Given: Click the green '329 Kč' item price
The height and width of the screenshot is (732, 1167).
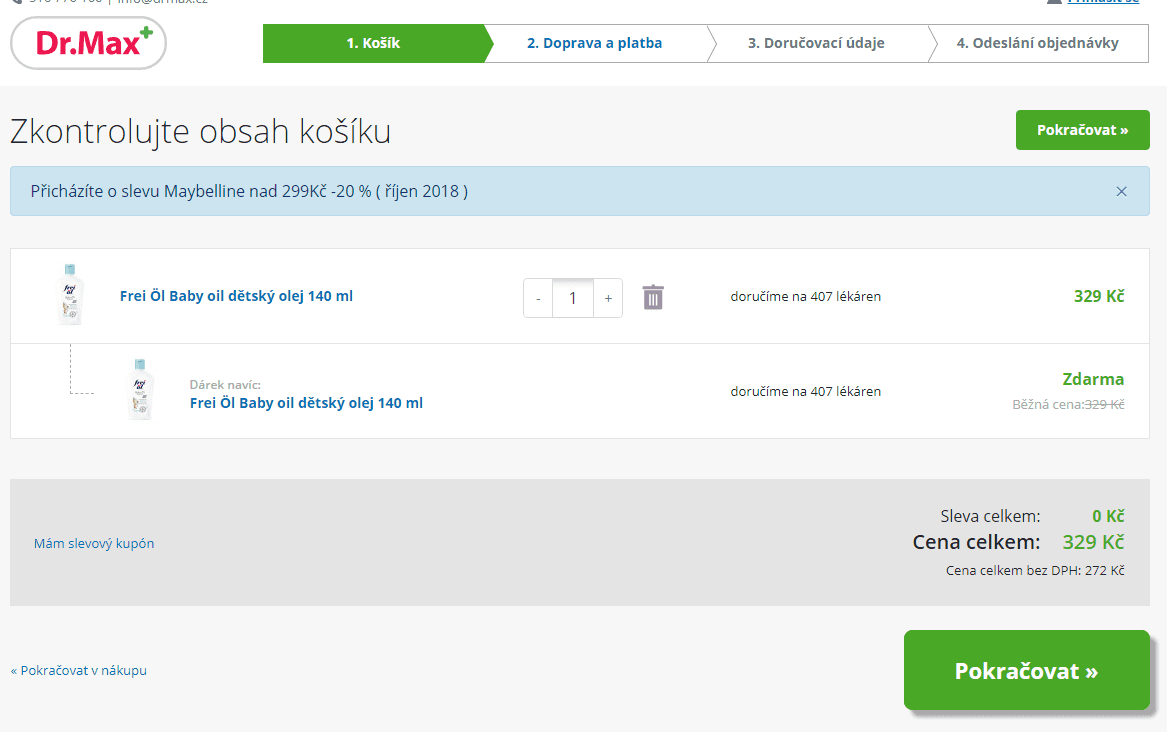Looking at the screenshot, I should (1099, 296).
